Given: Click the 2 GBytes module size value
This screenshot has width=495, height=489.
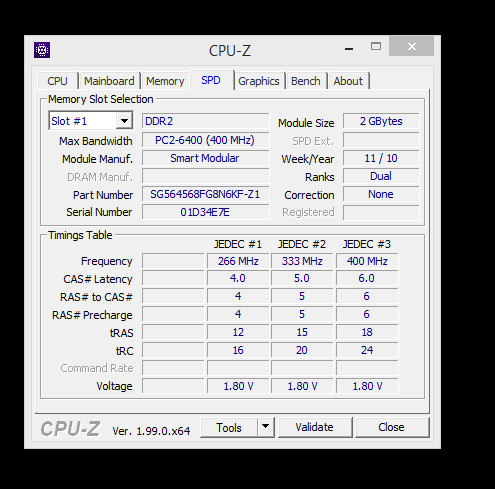Looking at the screenshot, I should pyautogui.click(x=381, y=121).
